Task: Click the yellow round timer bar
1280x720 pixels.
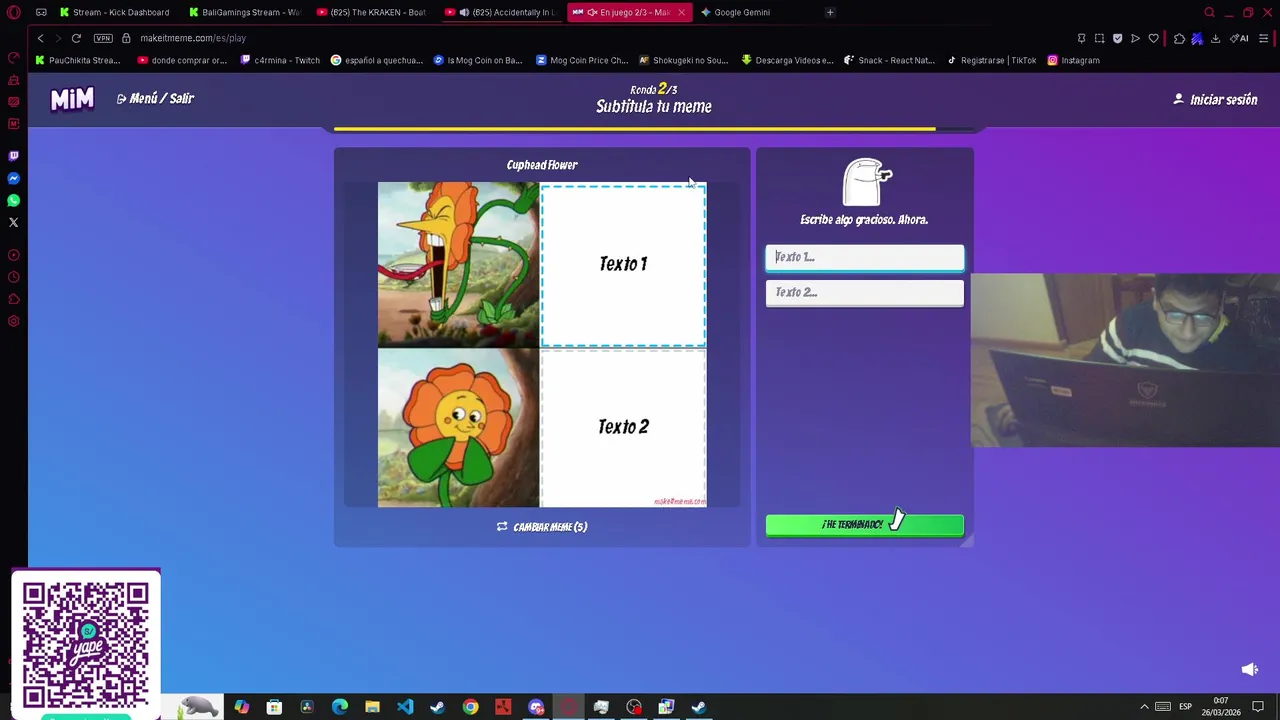Action: pos(635,129)
